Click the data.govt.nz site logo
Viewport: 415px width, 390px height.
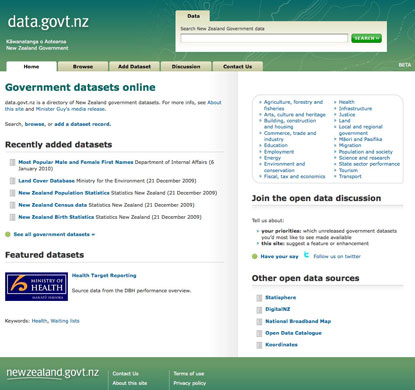[48, 22]
